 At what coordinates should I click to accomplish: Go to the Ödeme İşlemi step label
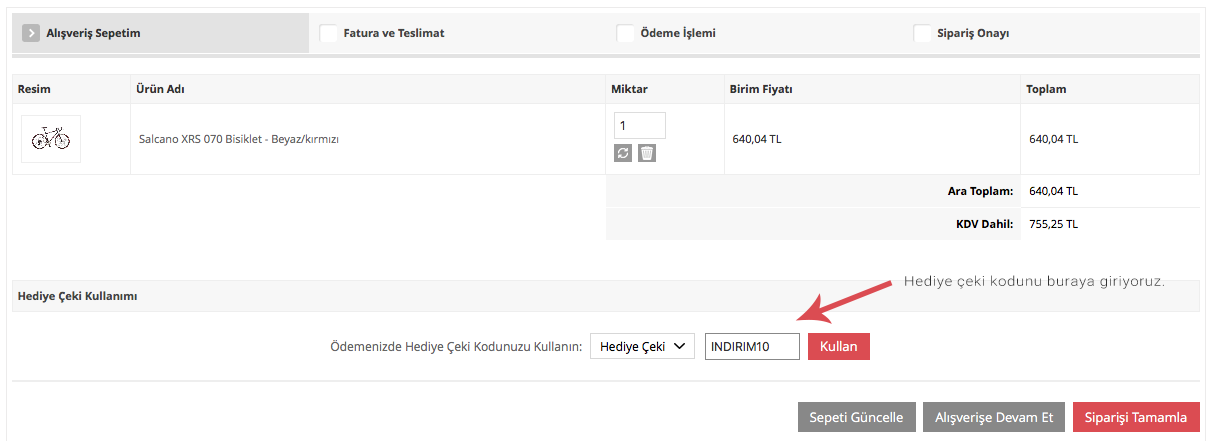point(679,33)
